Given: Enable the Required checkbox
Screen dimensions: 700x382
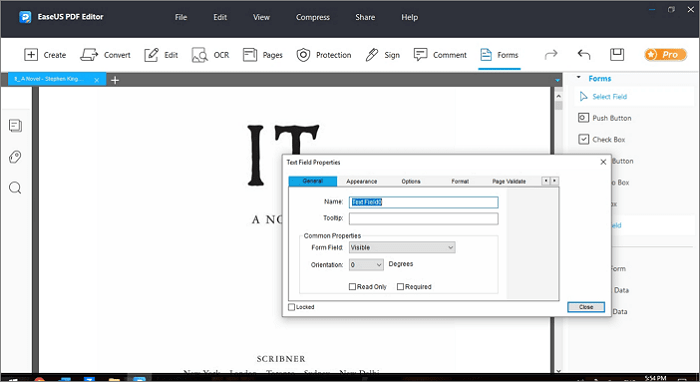Looking at the screenshot, I should tap(400, 286).
